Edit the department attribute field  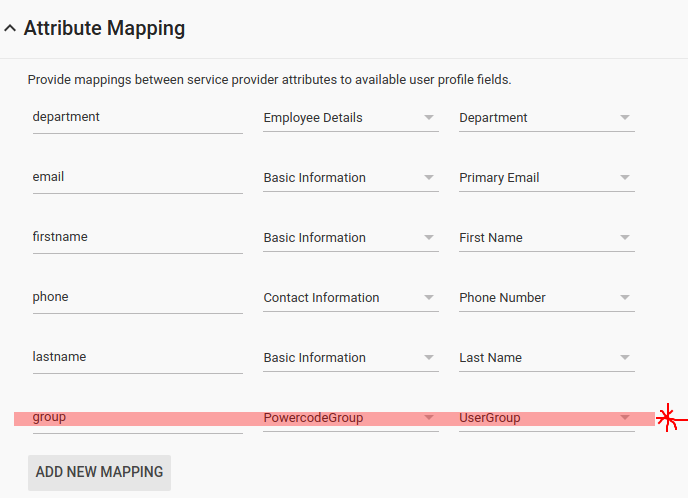[137, 118]
